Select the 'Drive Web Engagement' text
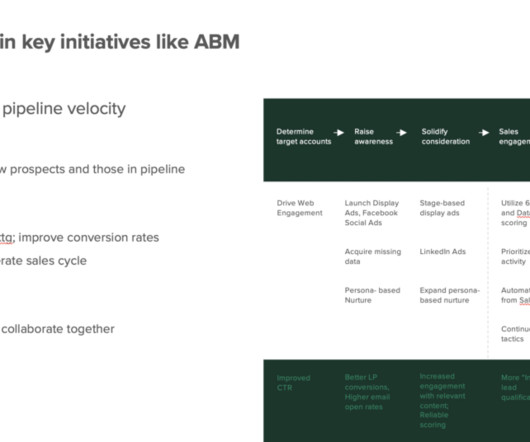The width and height of the screenshot is (530, 442). pos(299,208)
